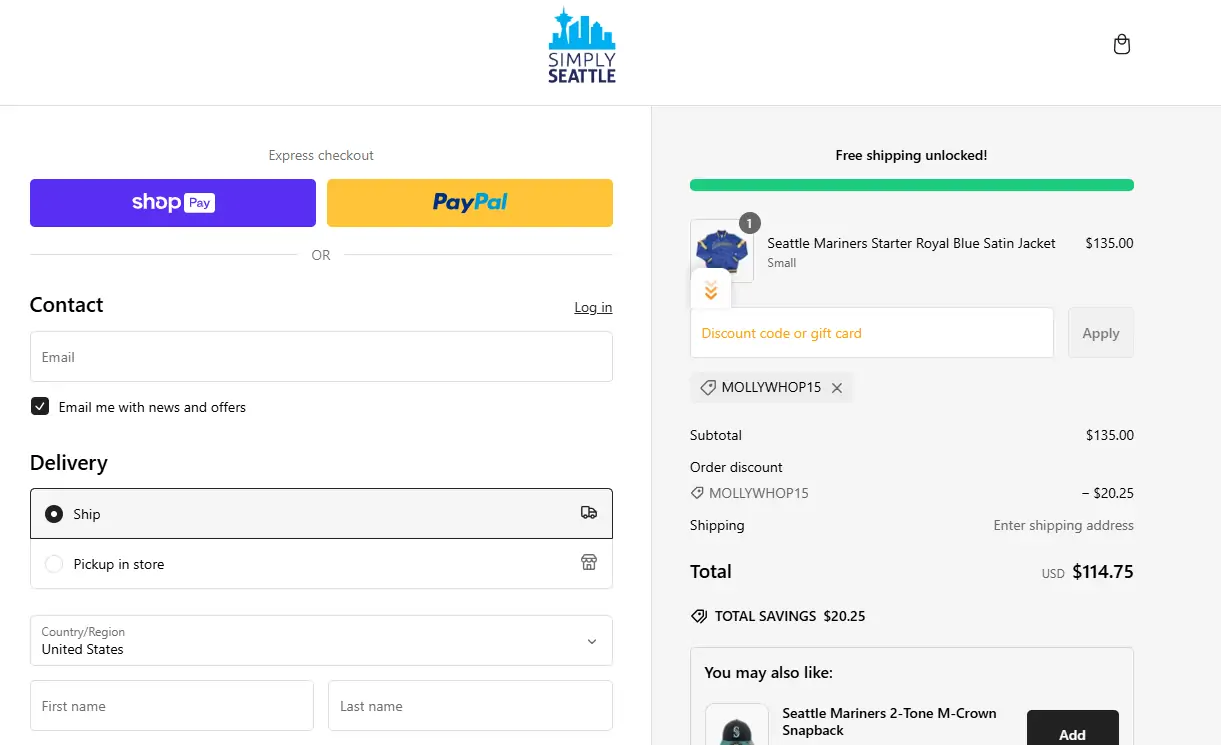The image size is (1221, 745).
Task: Click the orange double-chevron scroll icon
Action: click(711, 291)
